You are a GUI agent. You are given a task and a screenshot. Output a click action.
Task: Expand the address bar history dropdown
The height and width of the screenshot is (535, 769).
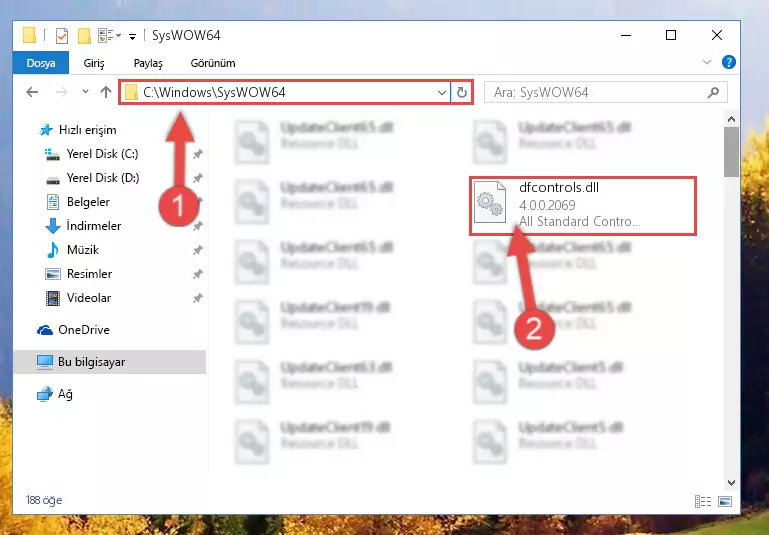click(441, 92)
